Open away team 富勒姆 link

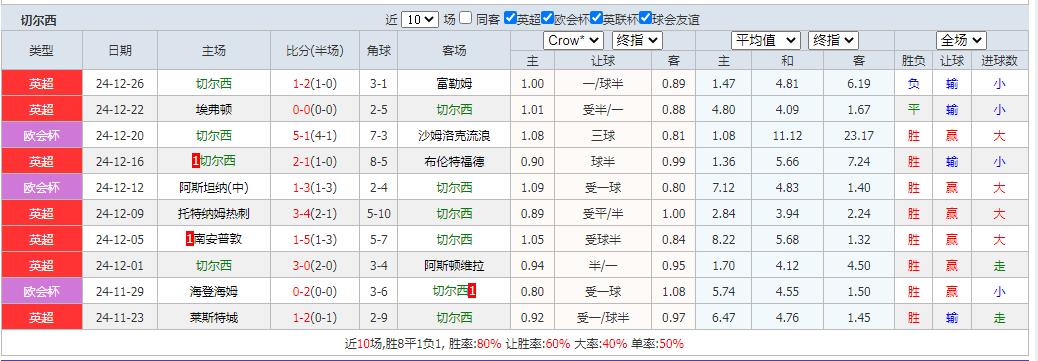coord(454,84)
